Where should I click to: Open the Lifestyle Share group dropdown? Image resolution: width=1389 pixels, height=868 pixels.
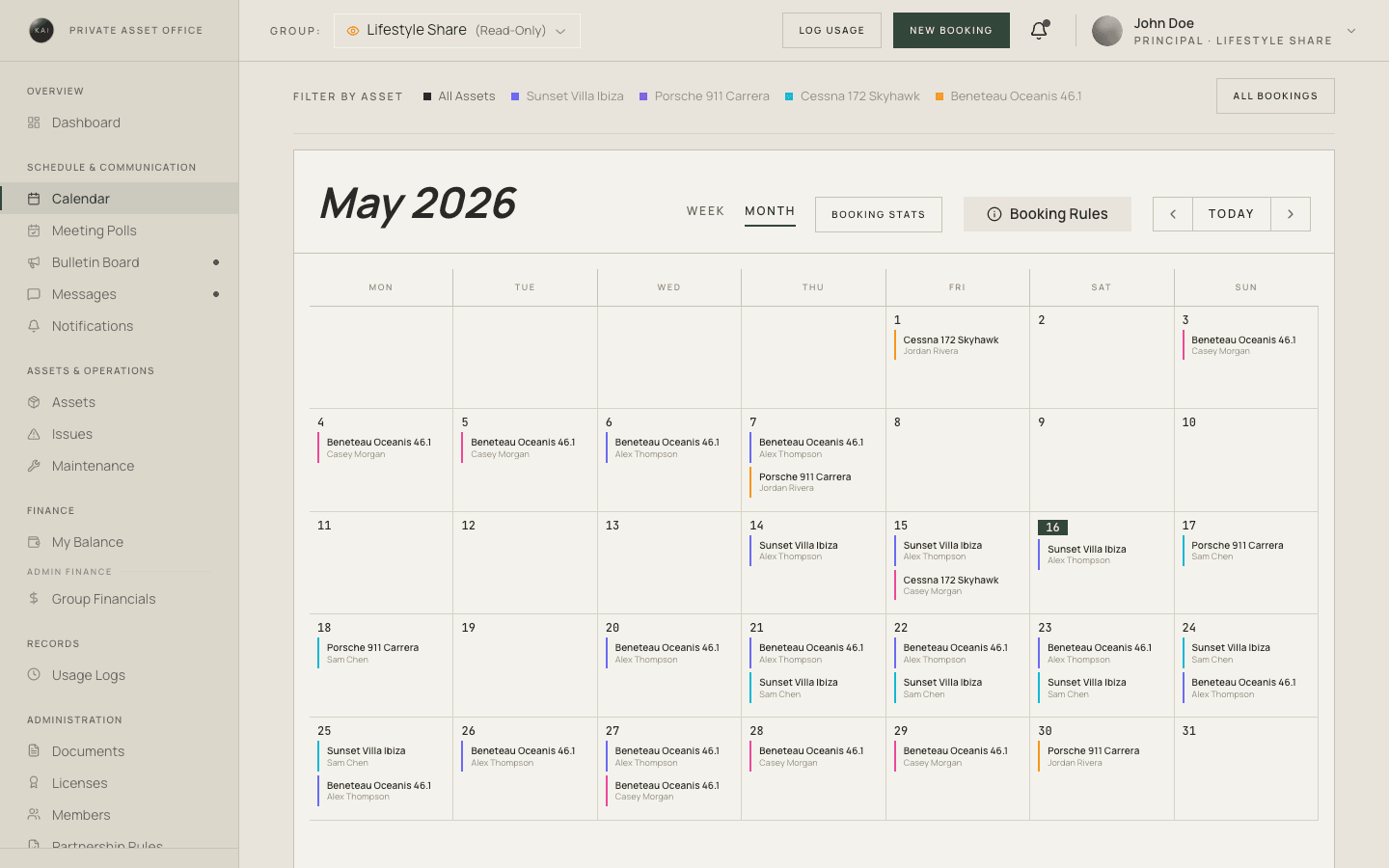[x=457, y=31]
